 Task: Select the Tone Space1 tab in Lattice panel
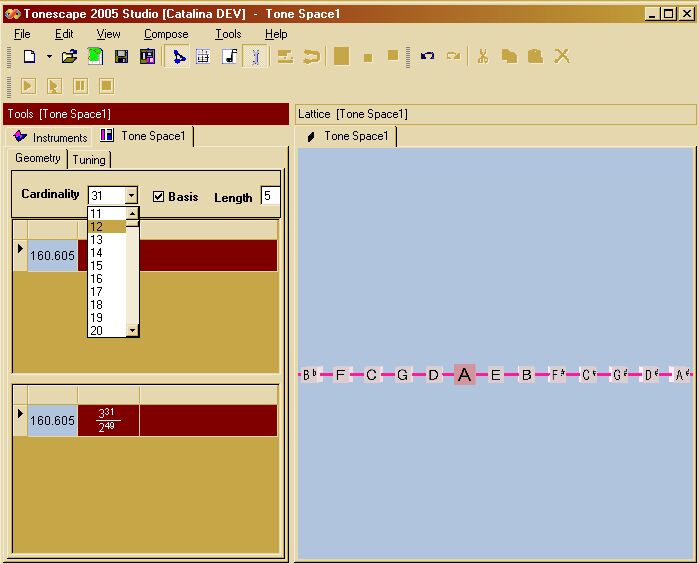[348, 136]
